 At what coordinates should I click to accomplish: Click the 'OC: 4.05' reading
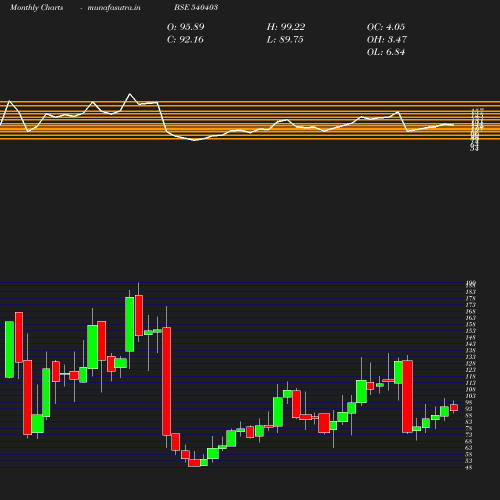click(x=386, y=27)
